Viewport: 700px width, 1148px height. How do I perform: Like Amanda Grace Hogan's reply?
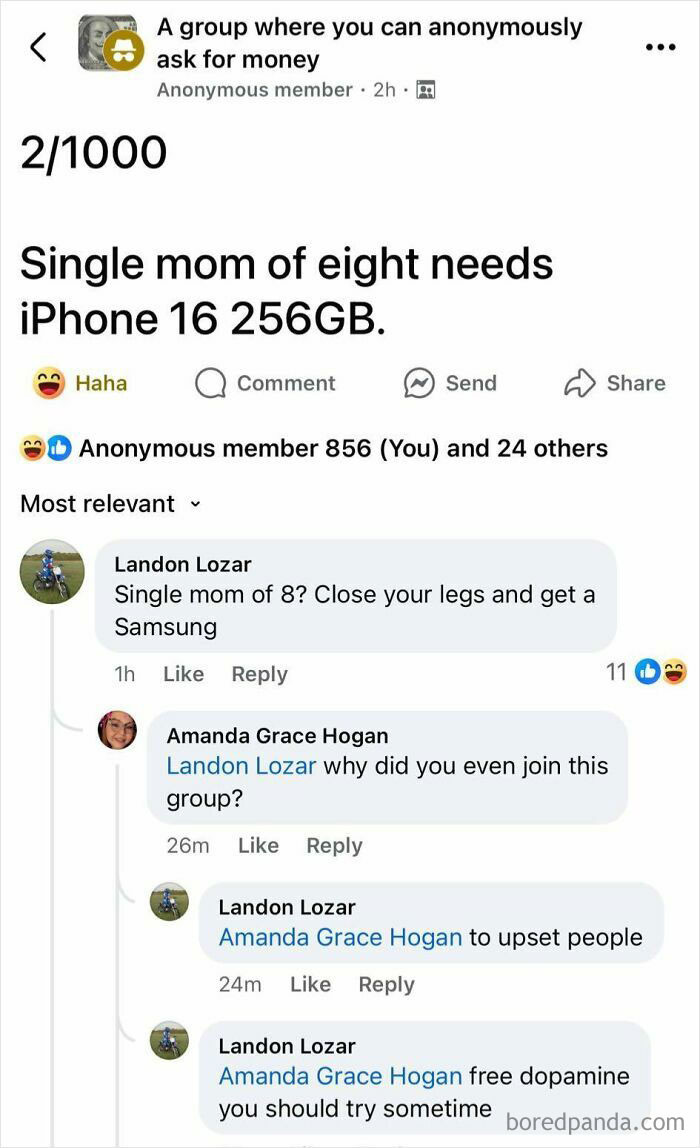(258, 845)
